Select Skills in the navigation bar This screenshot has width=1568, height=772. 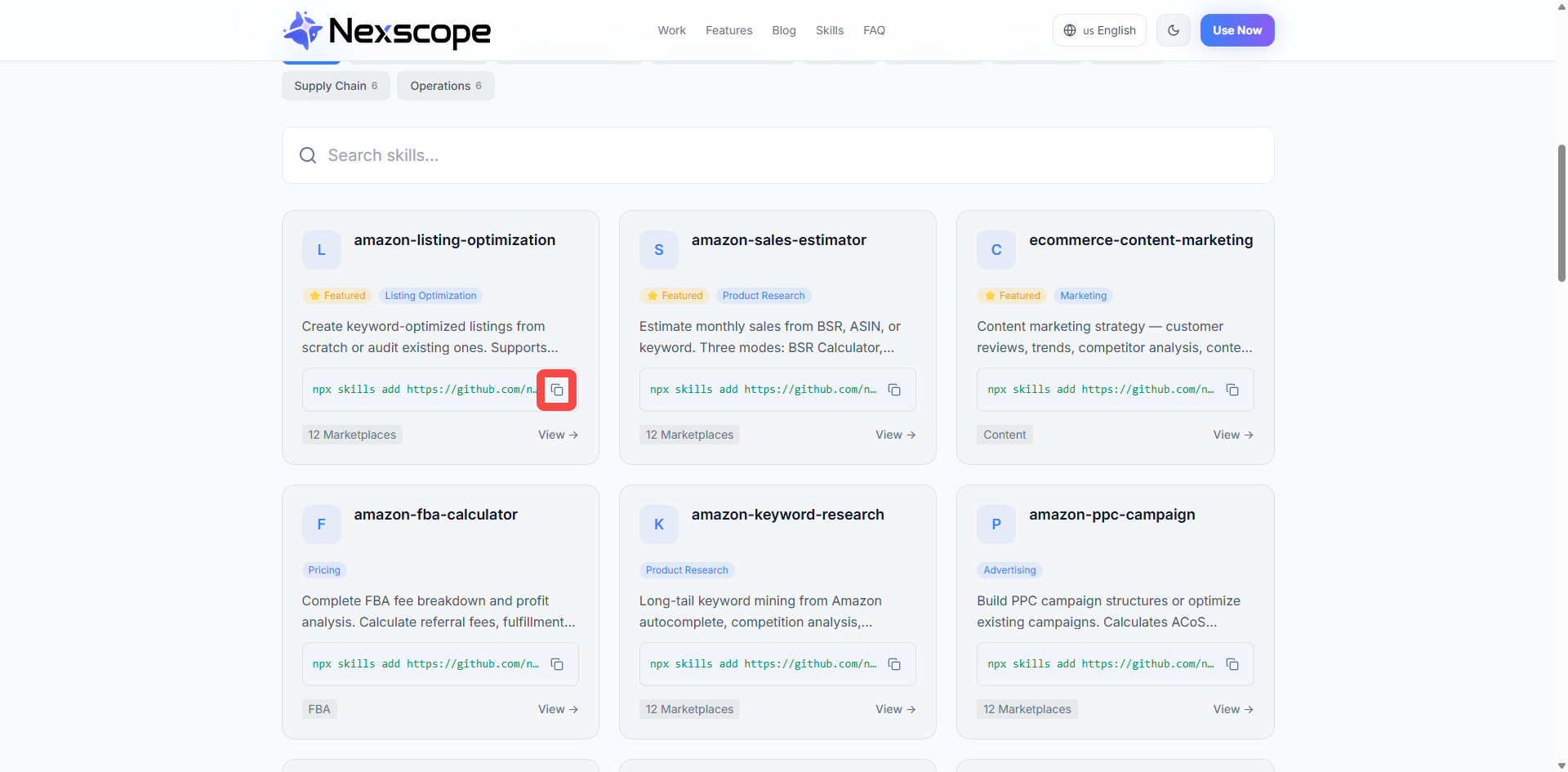[829, 30]
